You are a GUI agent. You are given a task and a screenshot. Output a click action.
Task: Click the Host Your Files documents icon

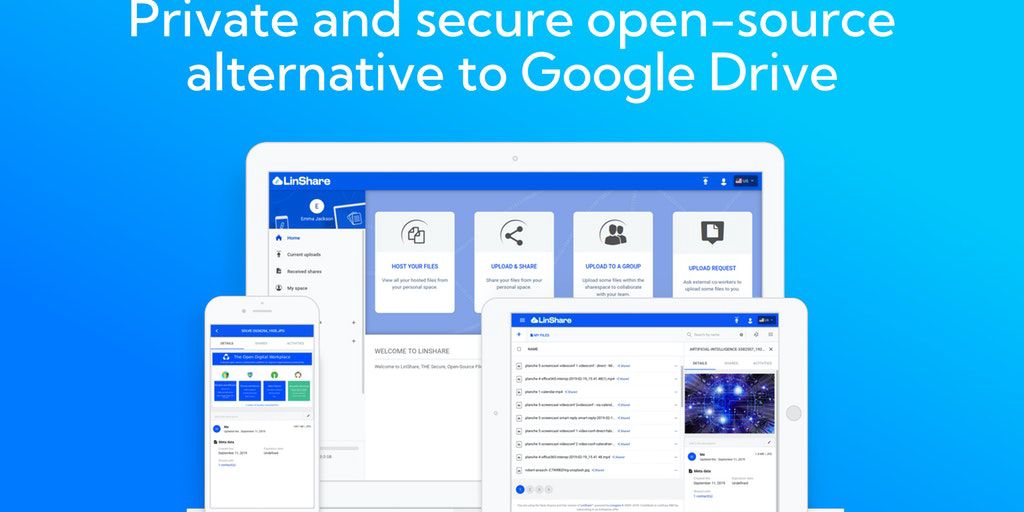click(414, 232)
